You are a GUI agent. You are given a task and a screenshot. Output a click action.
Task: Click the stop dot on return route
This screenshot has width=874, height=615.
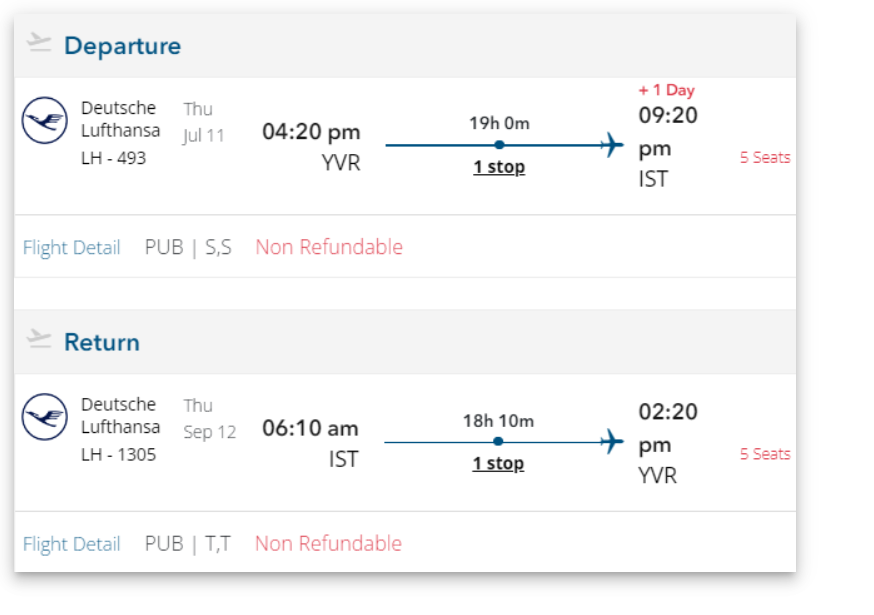pos(498,441)
